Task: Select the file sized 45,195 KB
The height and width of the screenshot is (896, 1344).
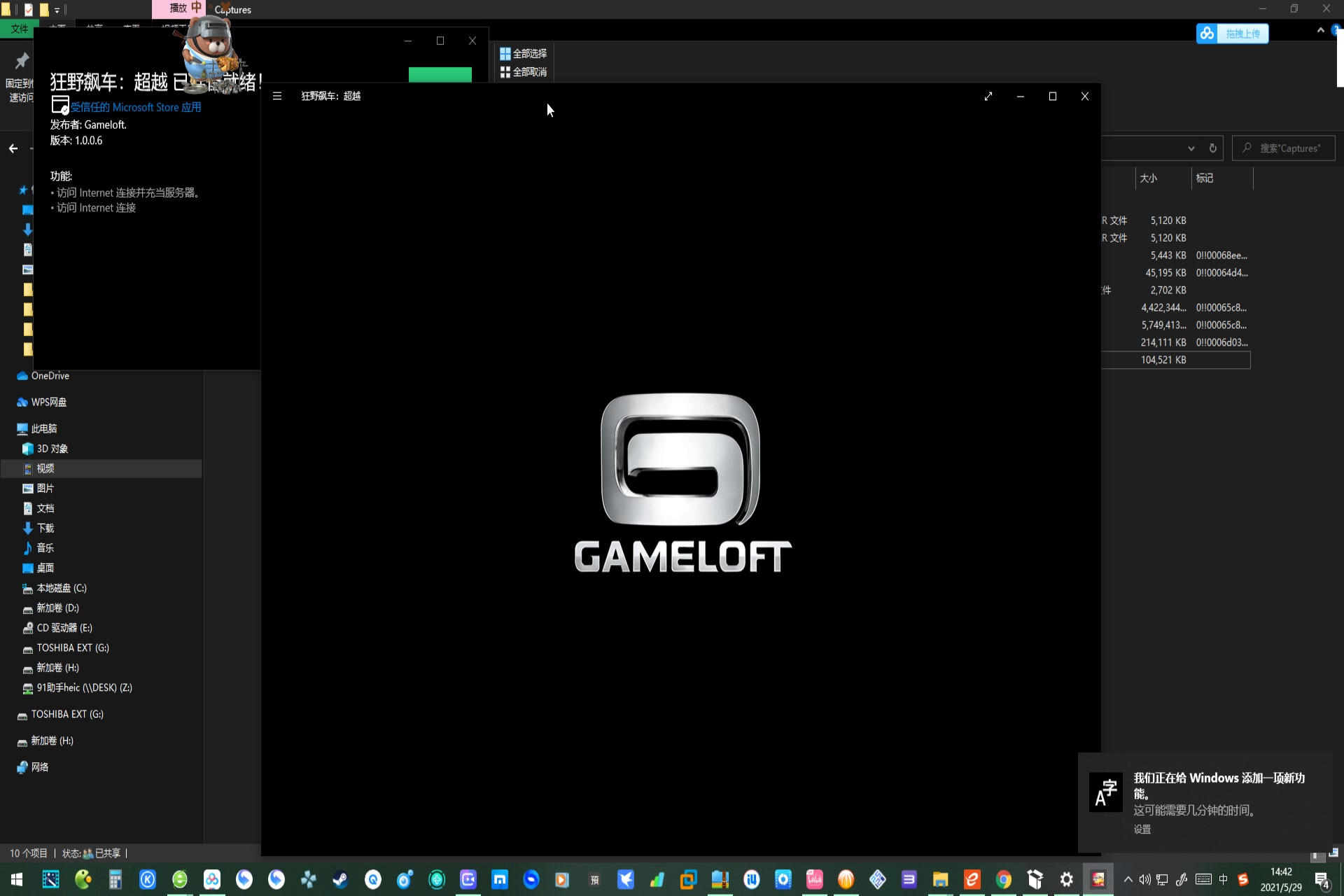Action: pos(1175,273)
